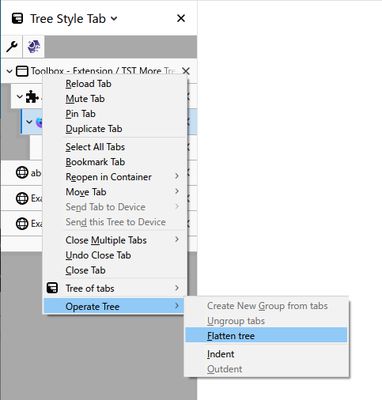The image size is (382, 400).
Task: Open Close Multiple Tabs submenu
Action: 115,240
